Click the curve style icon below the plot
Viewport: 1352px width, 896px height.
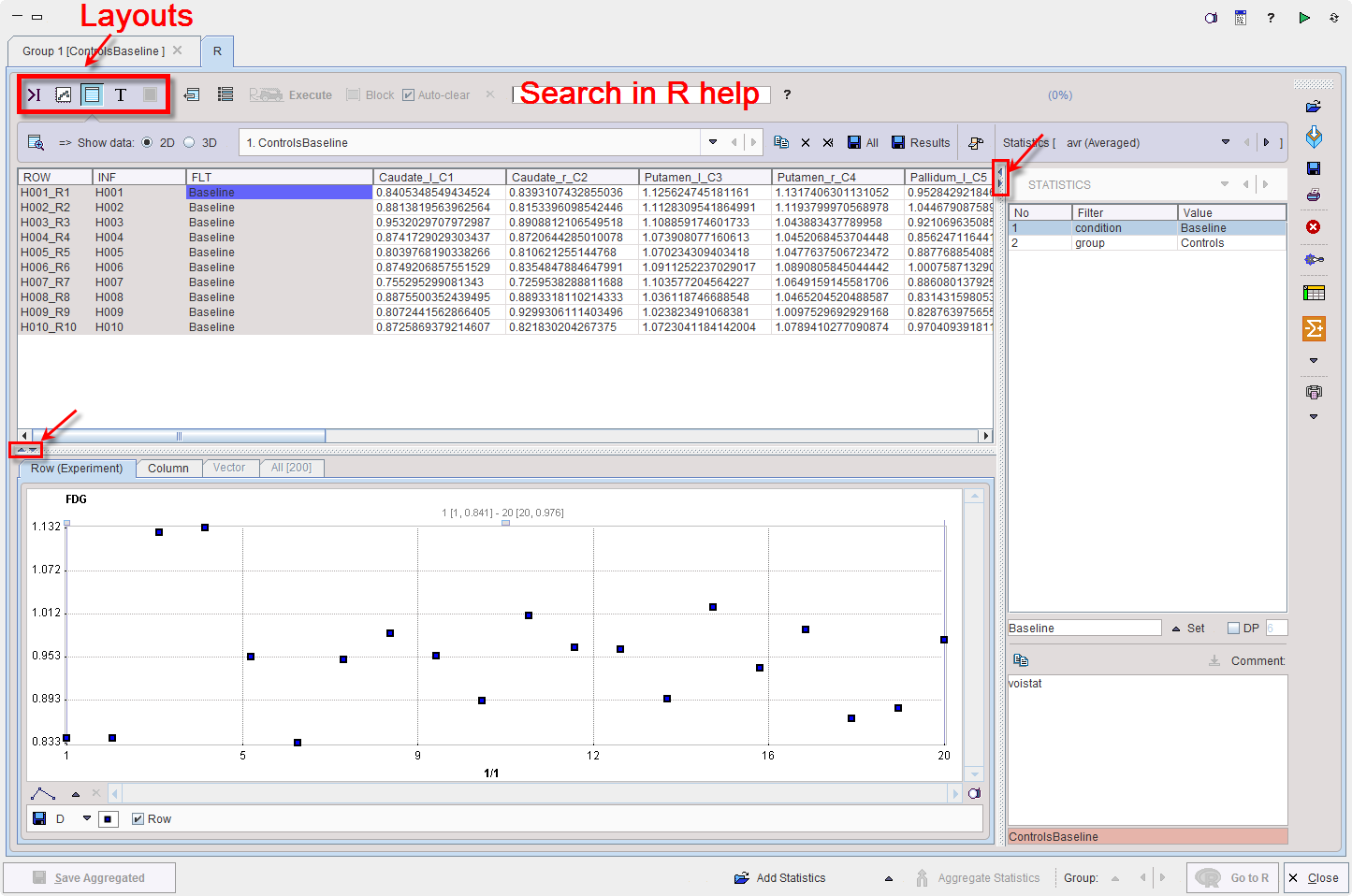click(43, 794)
